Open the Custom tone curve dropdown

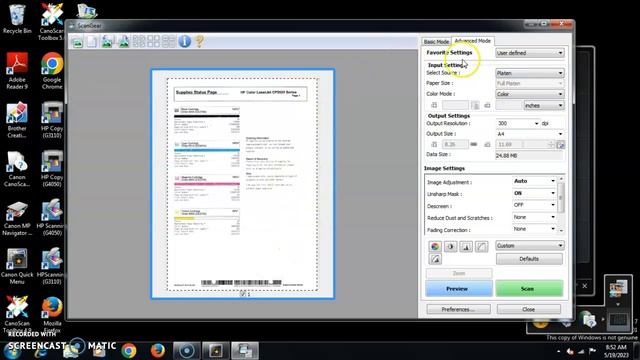530,246
